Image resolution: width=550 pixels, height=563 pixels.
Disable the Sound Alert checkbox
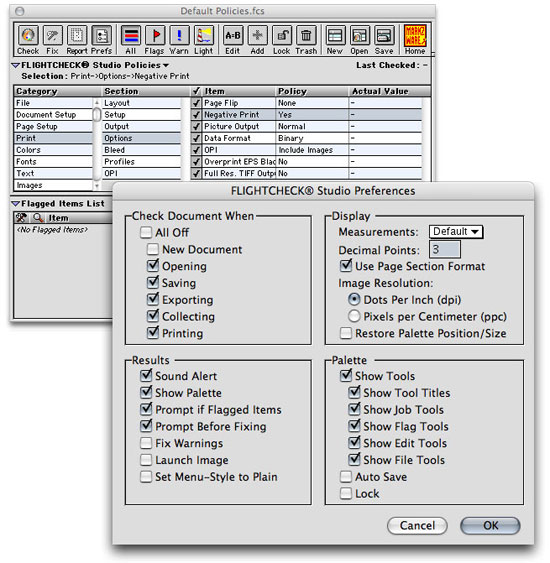click(146, 376)
